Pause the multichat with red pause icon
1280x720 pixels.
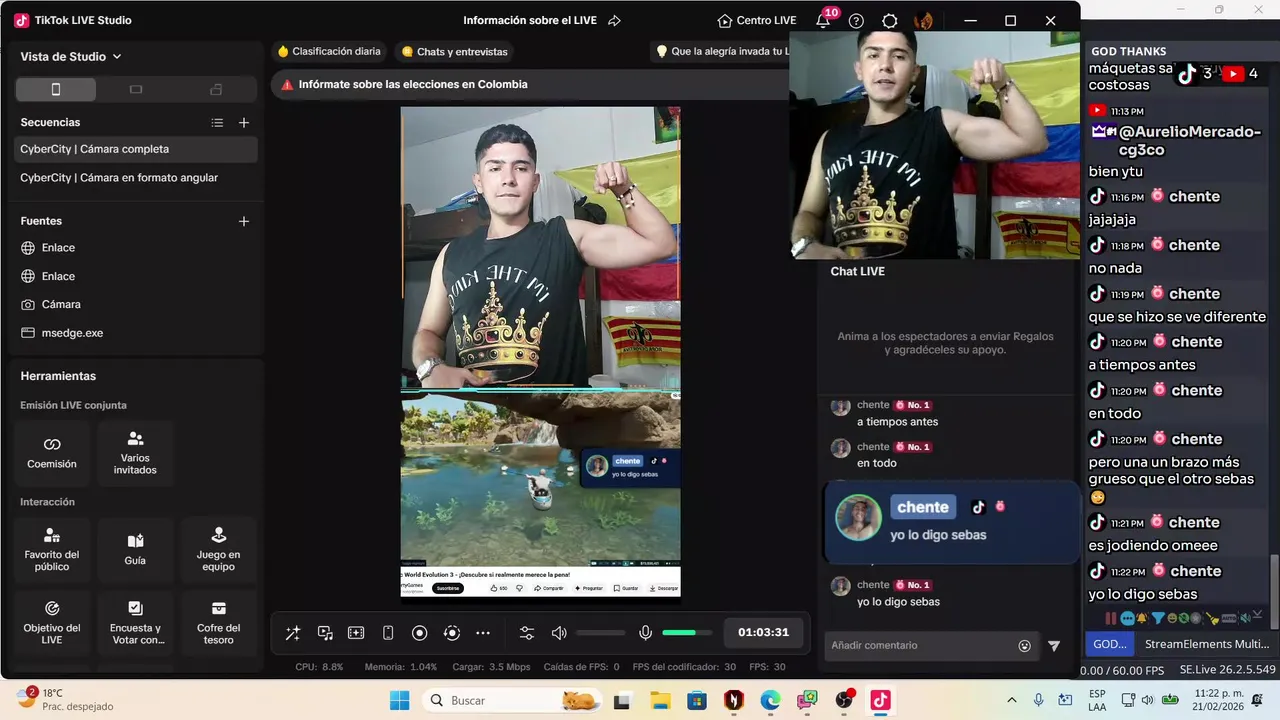point(1111,618)
